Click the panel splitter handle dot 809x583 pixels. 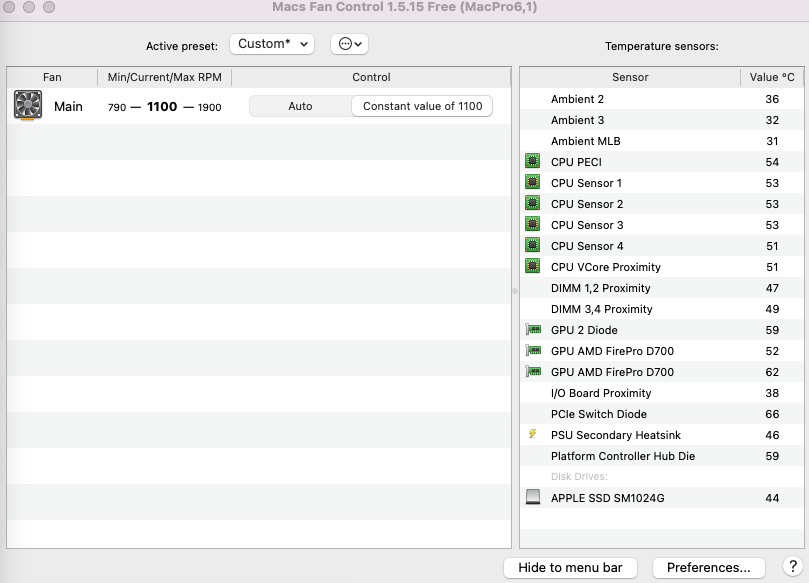coord(515,291)
